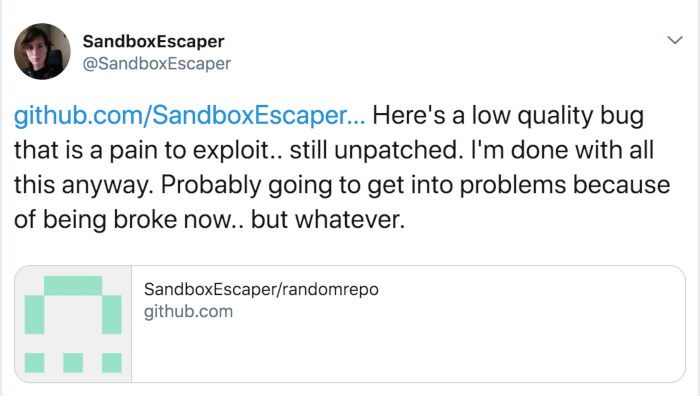Open the SandboxEscaper/randomrepo card title
The height and width of the screenshot is (396, 700).
click(261, 289)
